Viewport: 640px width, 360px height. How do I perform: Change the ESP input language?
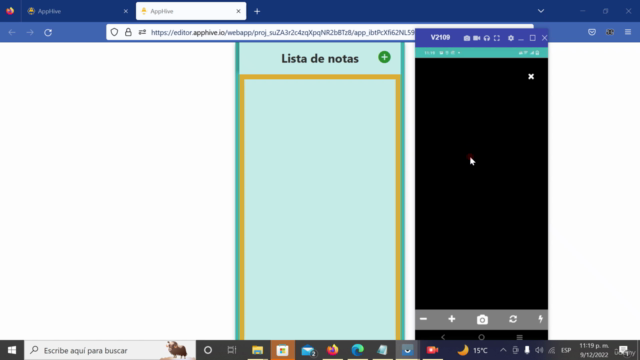coord(566,350)
